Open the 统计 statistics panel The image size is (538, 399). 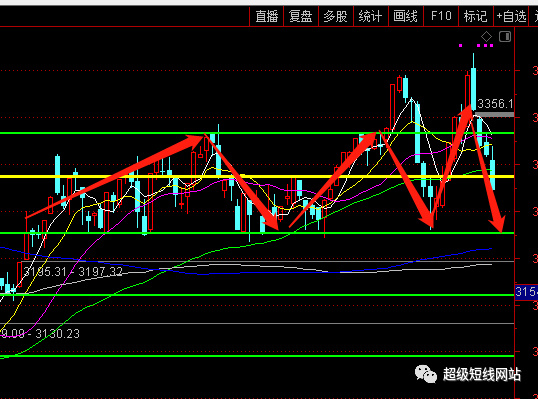point(371,16)
